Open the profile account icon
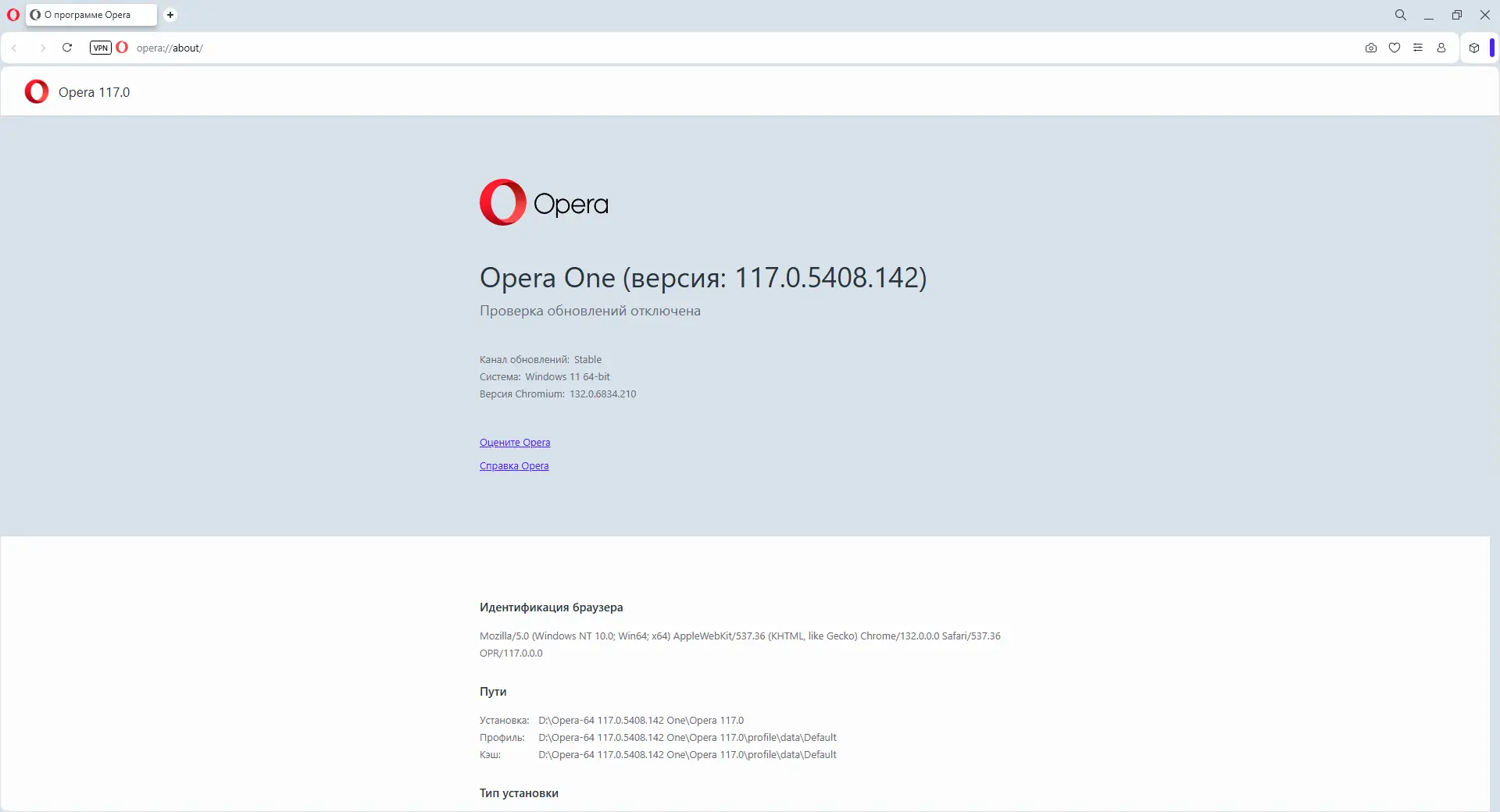This screenshot has width=1500, height=812. click(1441, 48)
